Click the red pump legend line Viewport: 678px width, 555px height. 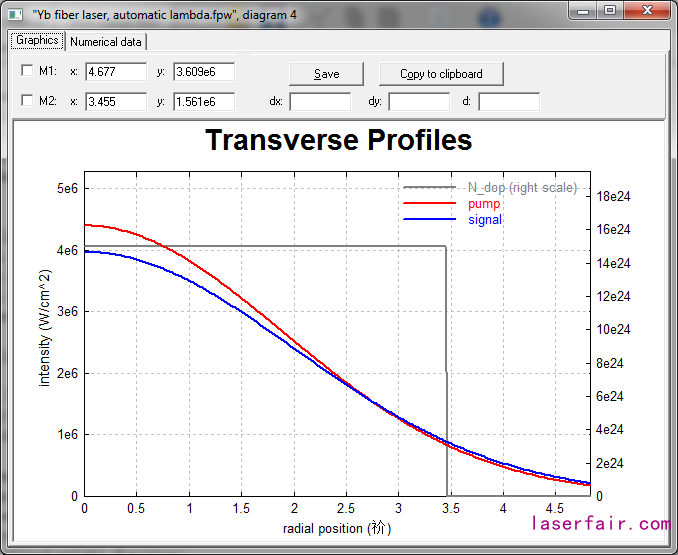pyautogui.click(x=430, y=204)
